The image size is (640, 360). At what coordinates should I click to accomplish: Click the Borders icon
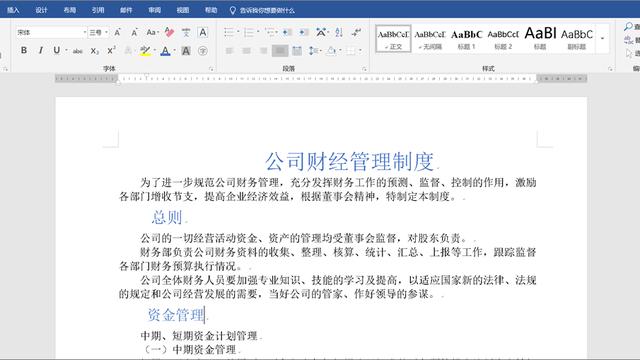351,51
